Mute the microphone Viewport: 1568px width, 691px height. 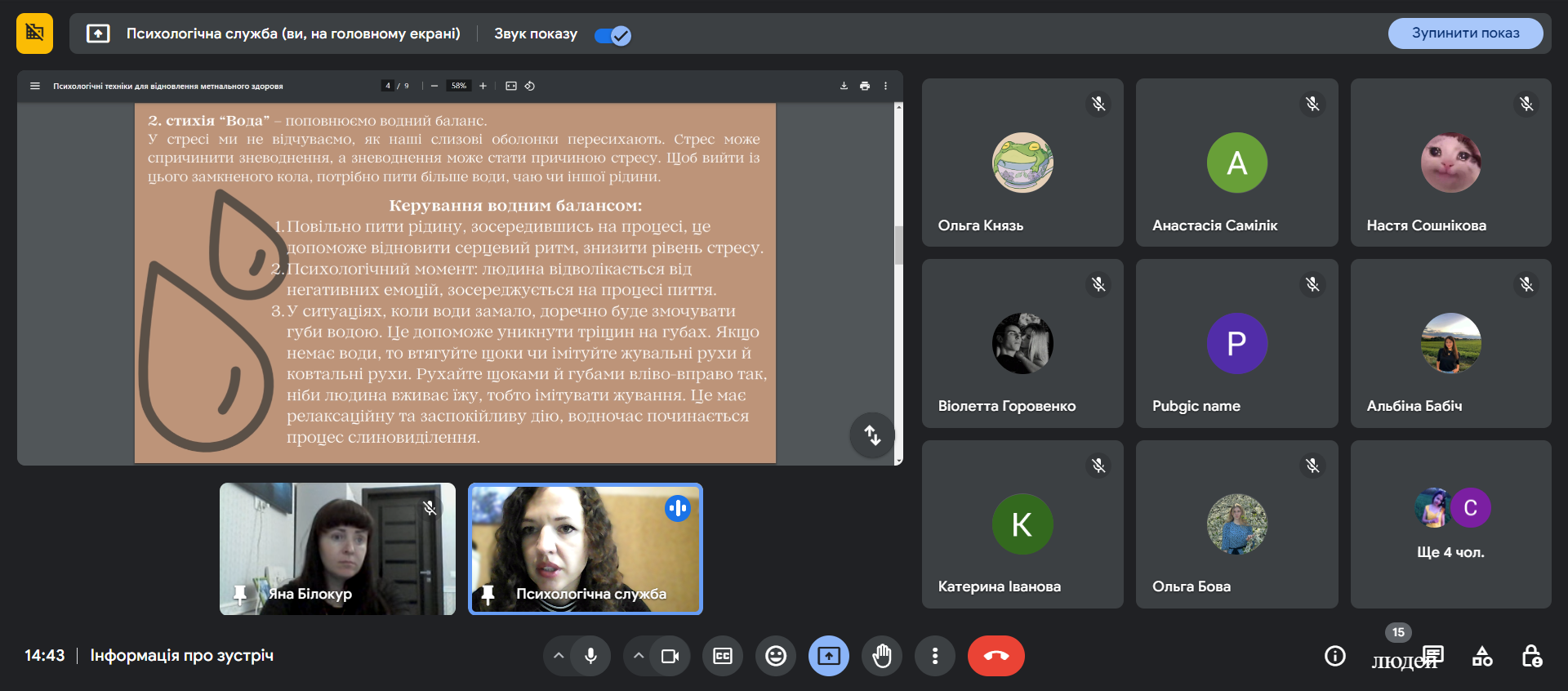(590, 656)
